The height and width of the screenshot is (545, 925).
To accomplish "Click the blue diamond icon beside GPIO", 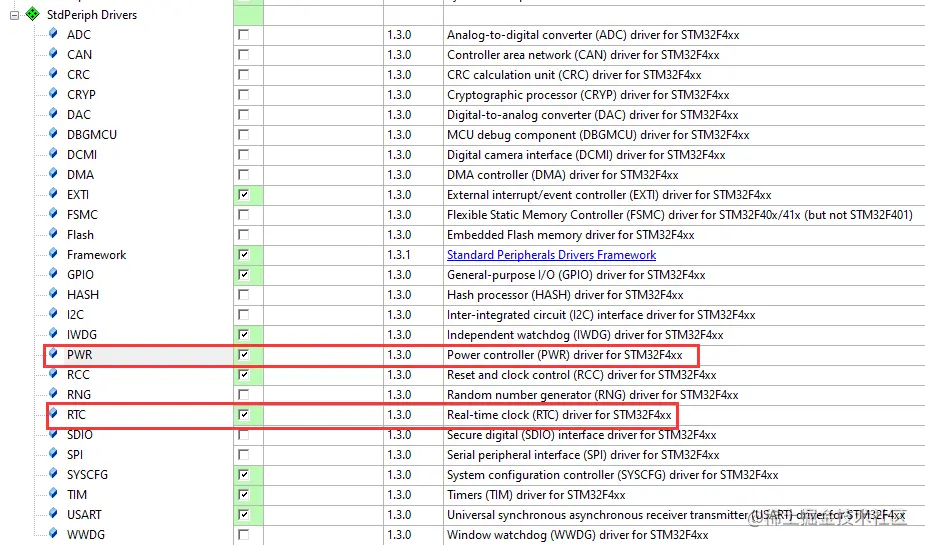I will click(53, 274).
